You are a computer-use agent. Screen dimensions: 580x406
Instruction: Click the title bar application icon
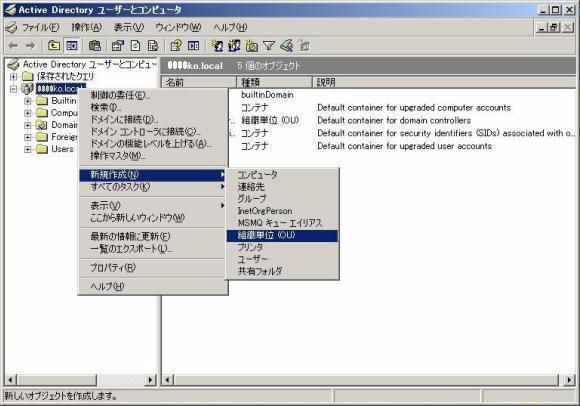click(x=11, y=10)
